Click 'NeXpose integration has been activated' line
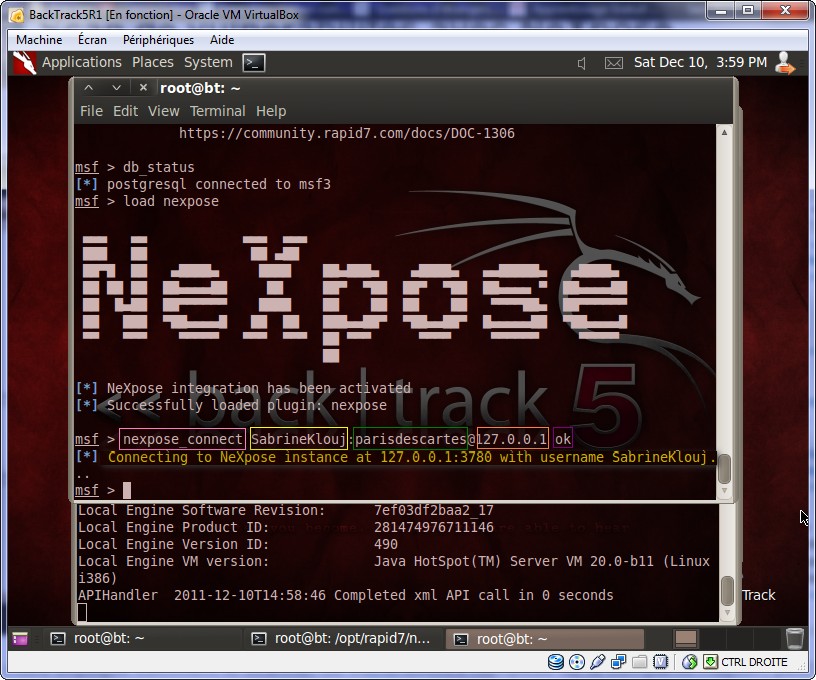 click(259, 388)
